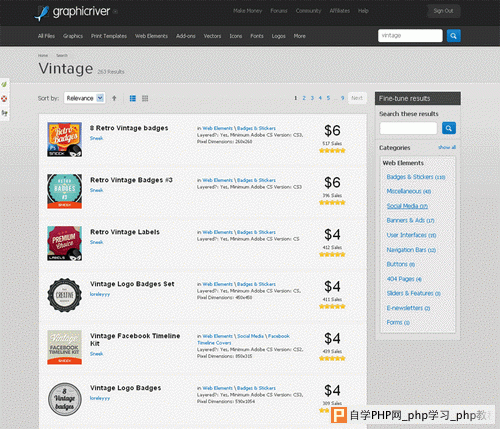Click the Retro Vintage Labels title
This screenshot has height=429, width=500.
click(125, 232)
